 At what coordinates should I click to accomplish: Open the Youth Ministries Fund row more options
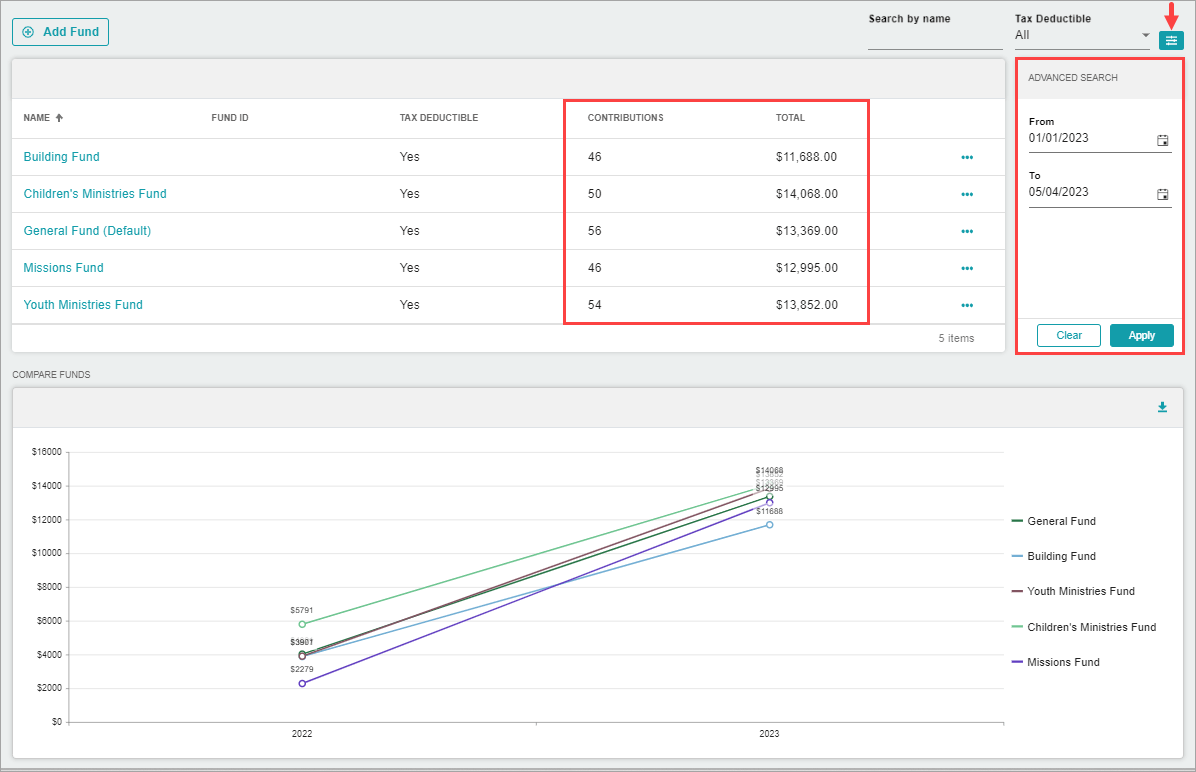point(967,305)
